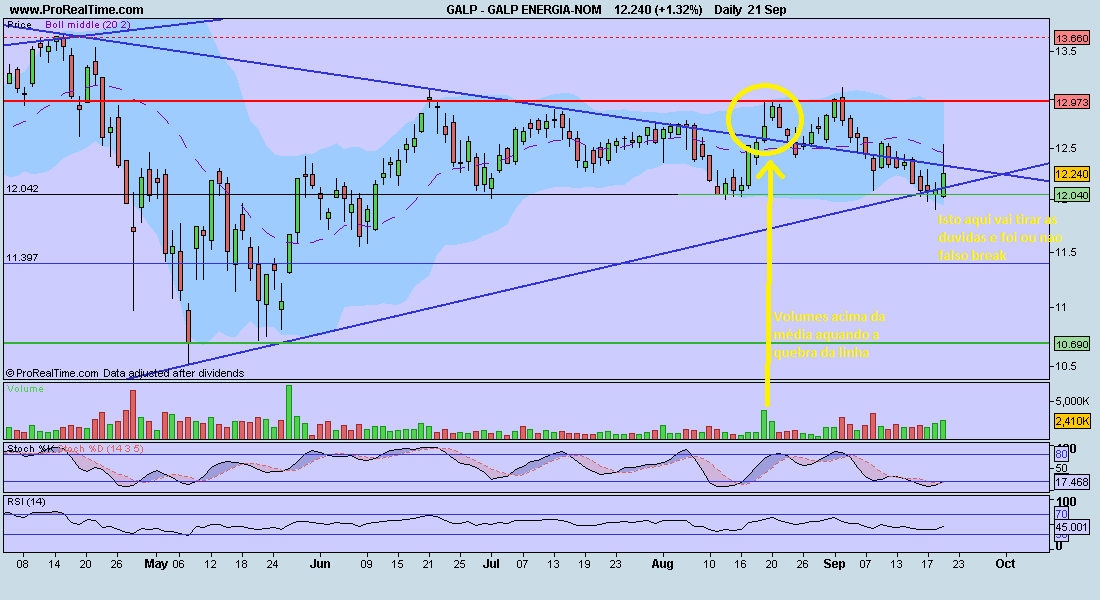
Task: Click the "Oct" month label on date axis
Action: (1005, 564)
